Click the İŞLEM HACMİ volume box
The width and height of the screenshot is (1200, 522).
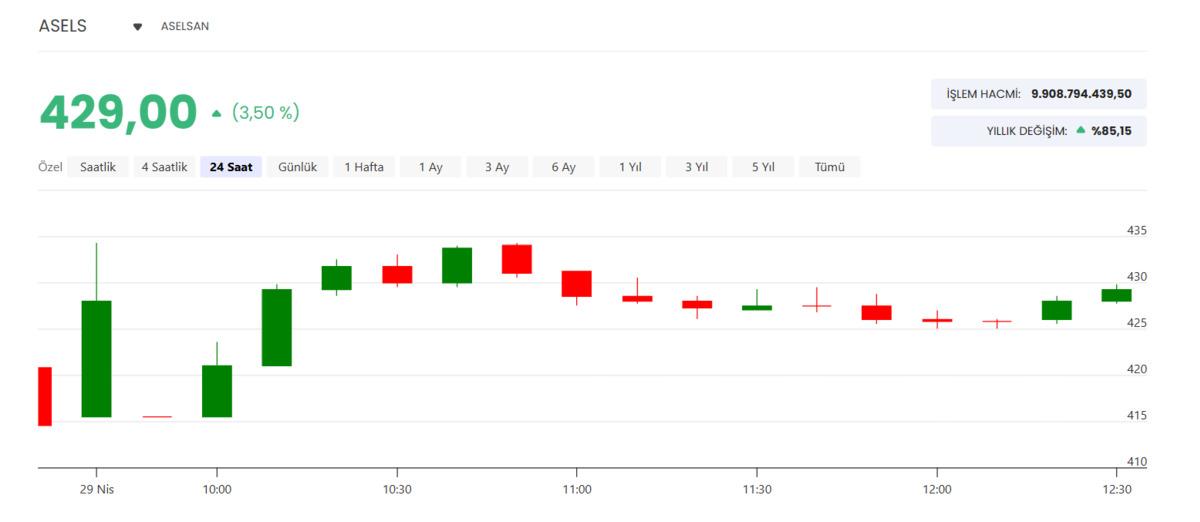(1038, 94)
